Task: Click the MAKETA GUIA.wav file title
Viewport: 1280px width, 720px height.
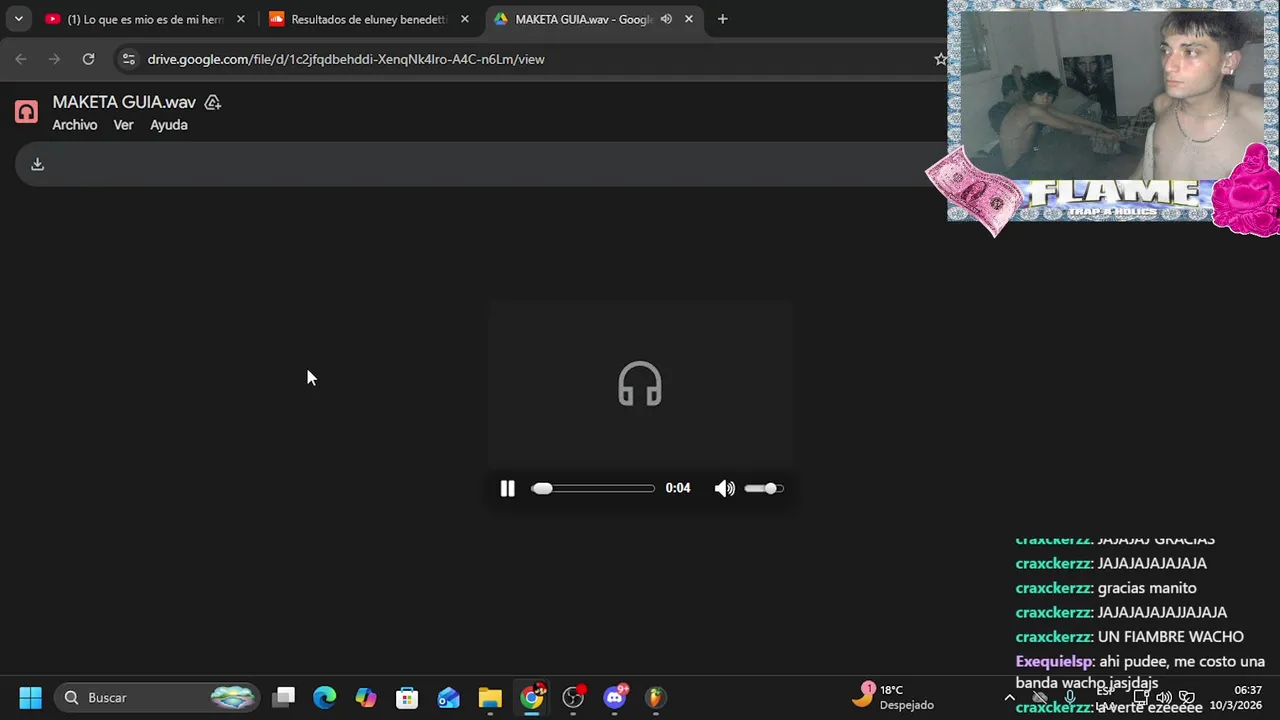Action: pyautogui.click(x=124, y=102)
